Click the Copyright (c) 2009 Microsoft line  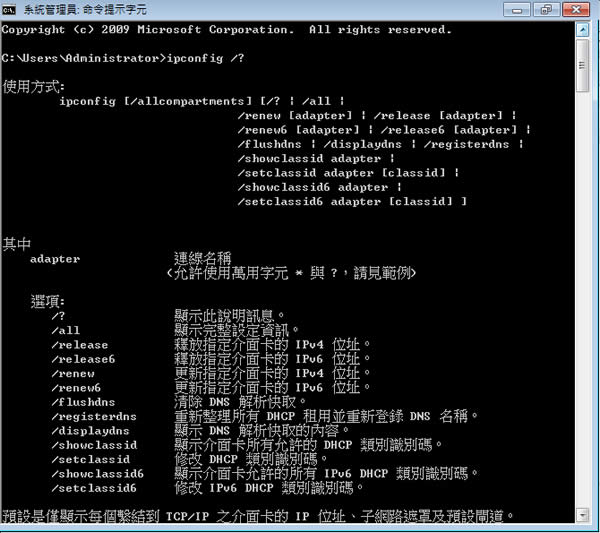click(227, 29)
